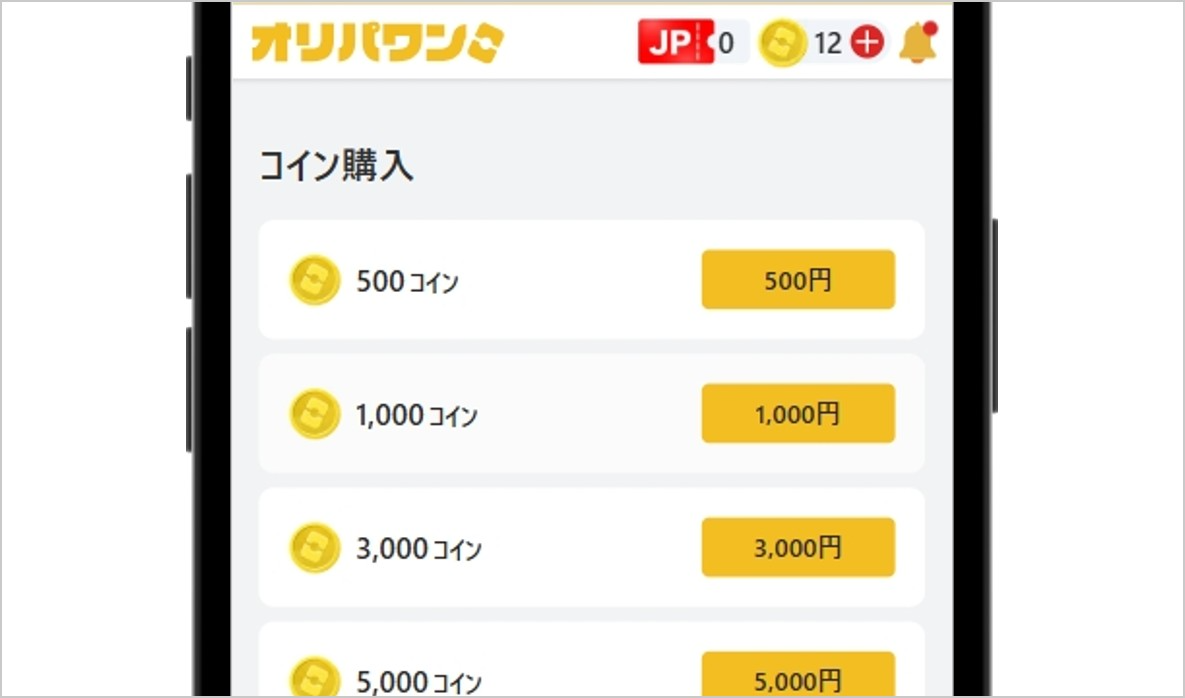
Task: Click the coin icon beside 500 コイン
Action: pyautogui.click(x=314, y=280)
